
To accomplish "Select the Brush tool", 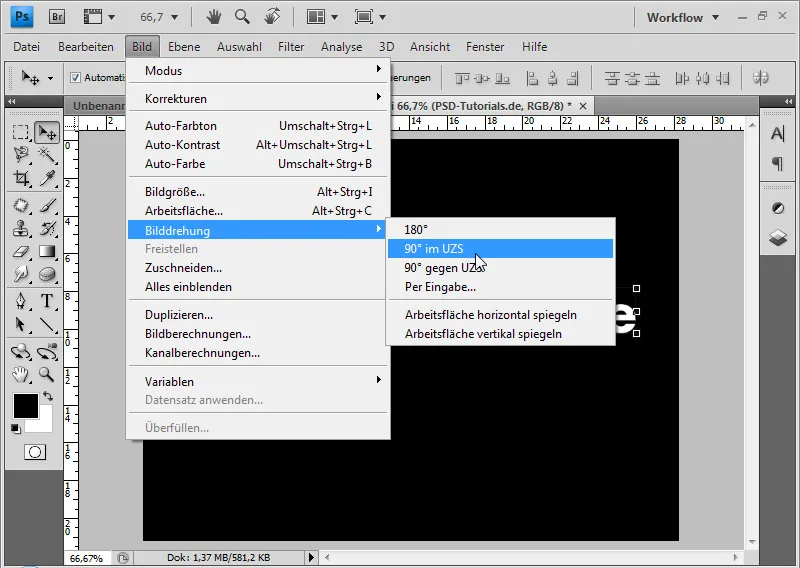I will tap(47, 205).
